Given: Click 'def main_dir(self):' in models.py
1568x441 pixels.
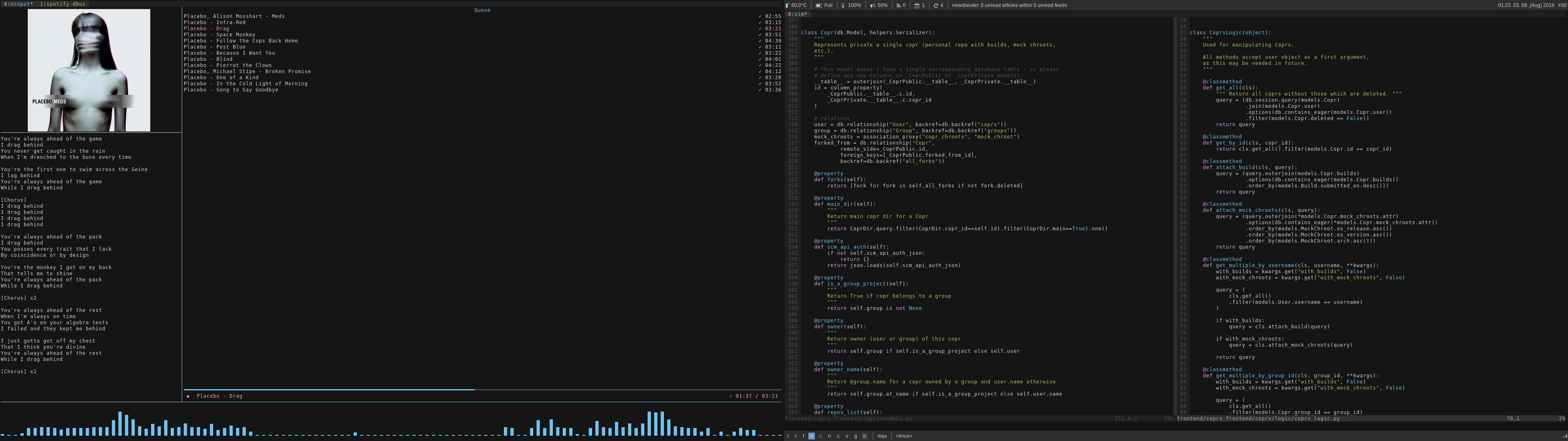Looking at the screenshot, I should point(846,204).
